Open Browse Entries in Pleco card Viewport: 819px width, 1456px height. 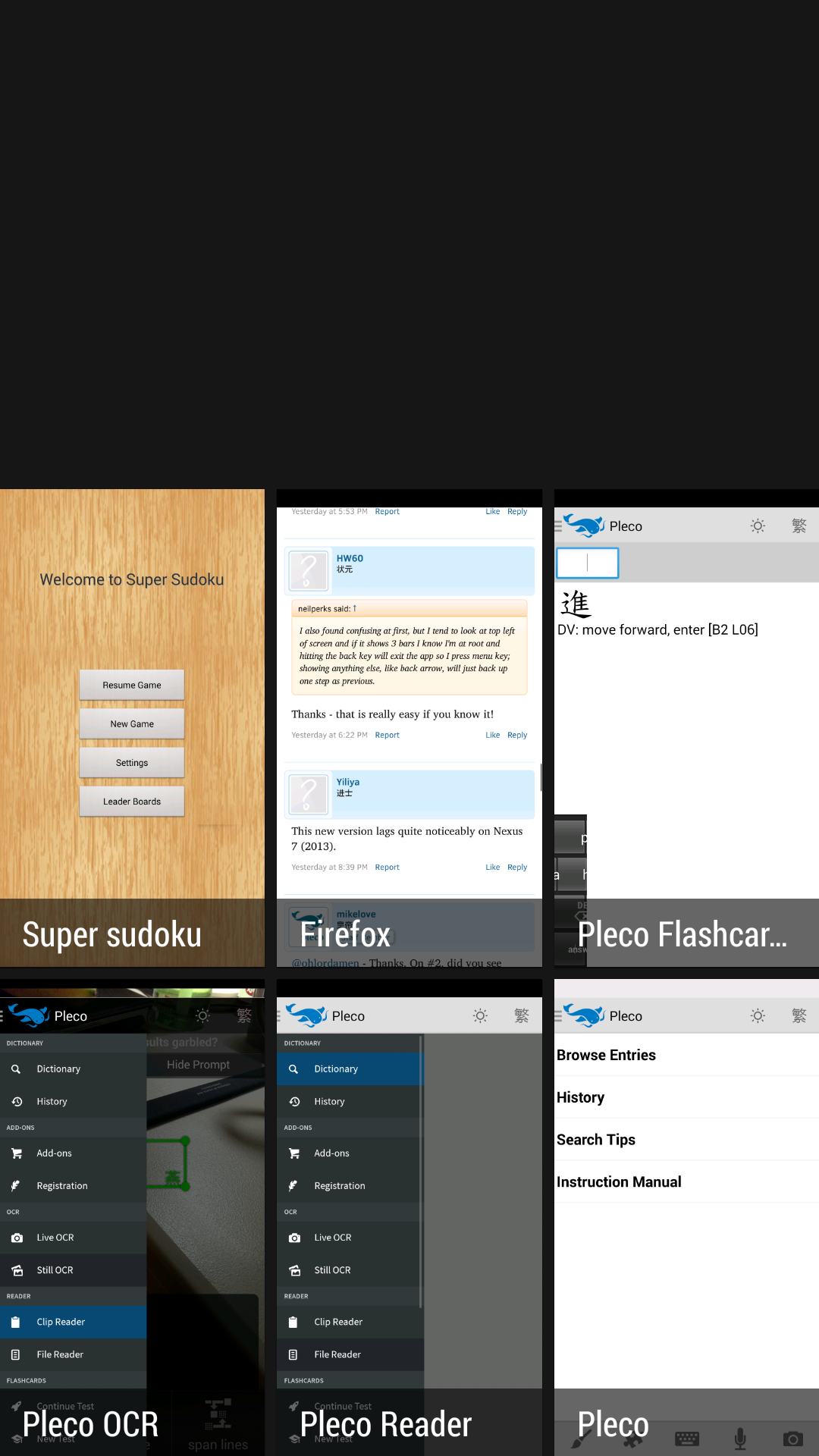coord(686,1055)
